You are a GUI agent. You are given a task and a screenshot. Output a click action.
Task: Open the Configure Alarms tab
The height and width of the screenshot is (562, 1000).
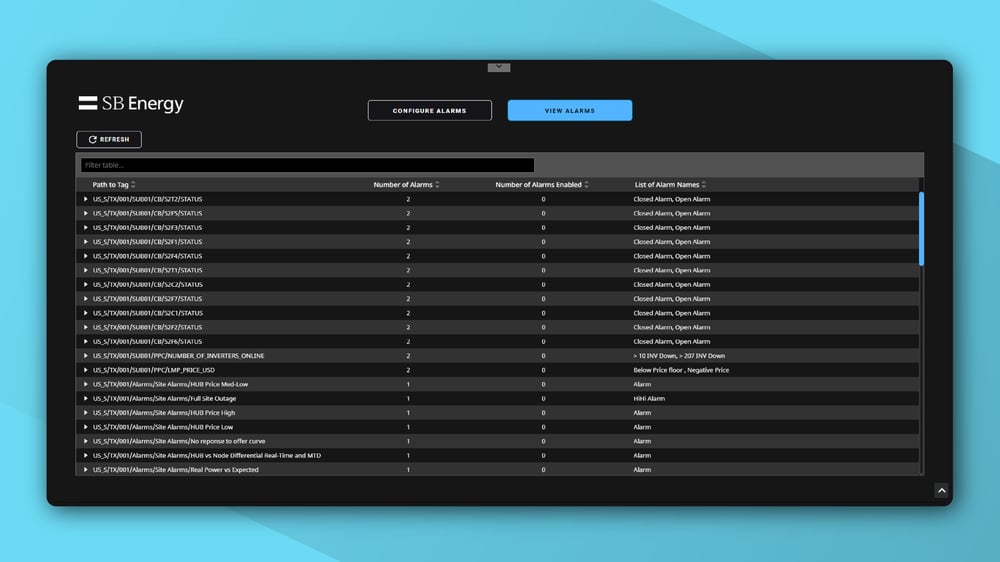(429, 111)
